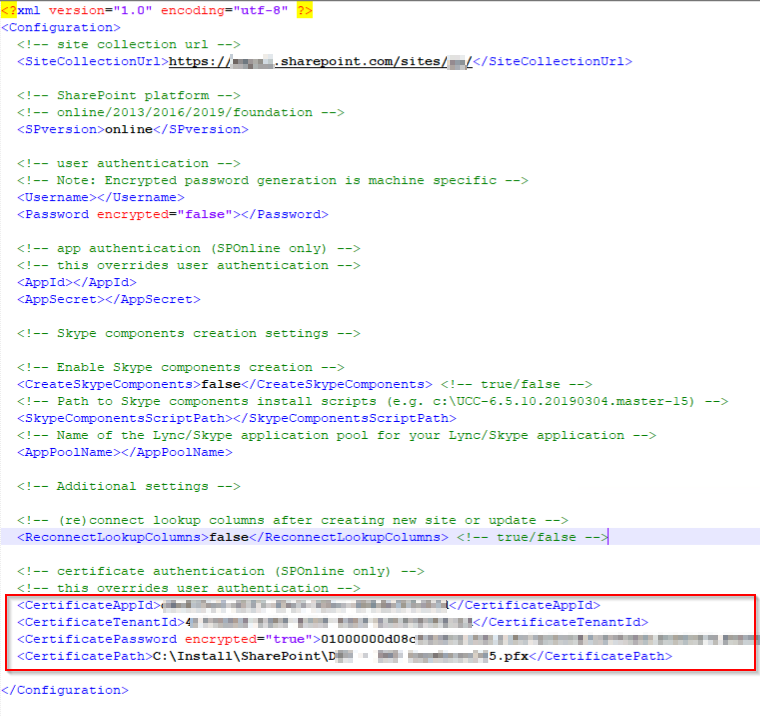Click the CertificatePath .pfx file path value
Screen dimensions: 760x716
click(x=340, y=656)
